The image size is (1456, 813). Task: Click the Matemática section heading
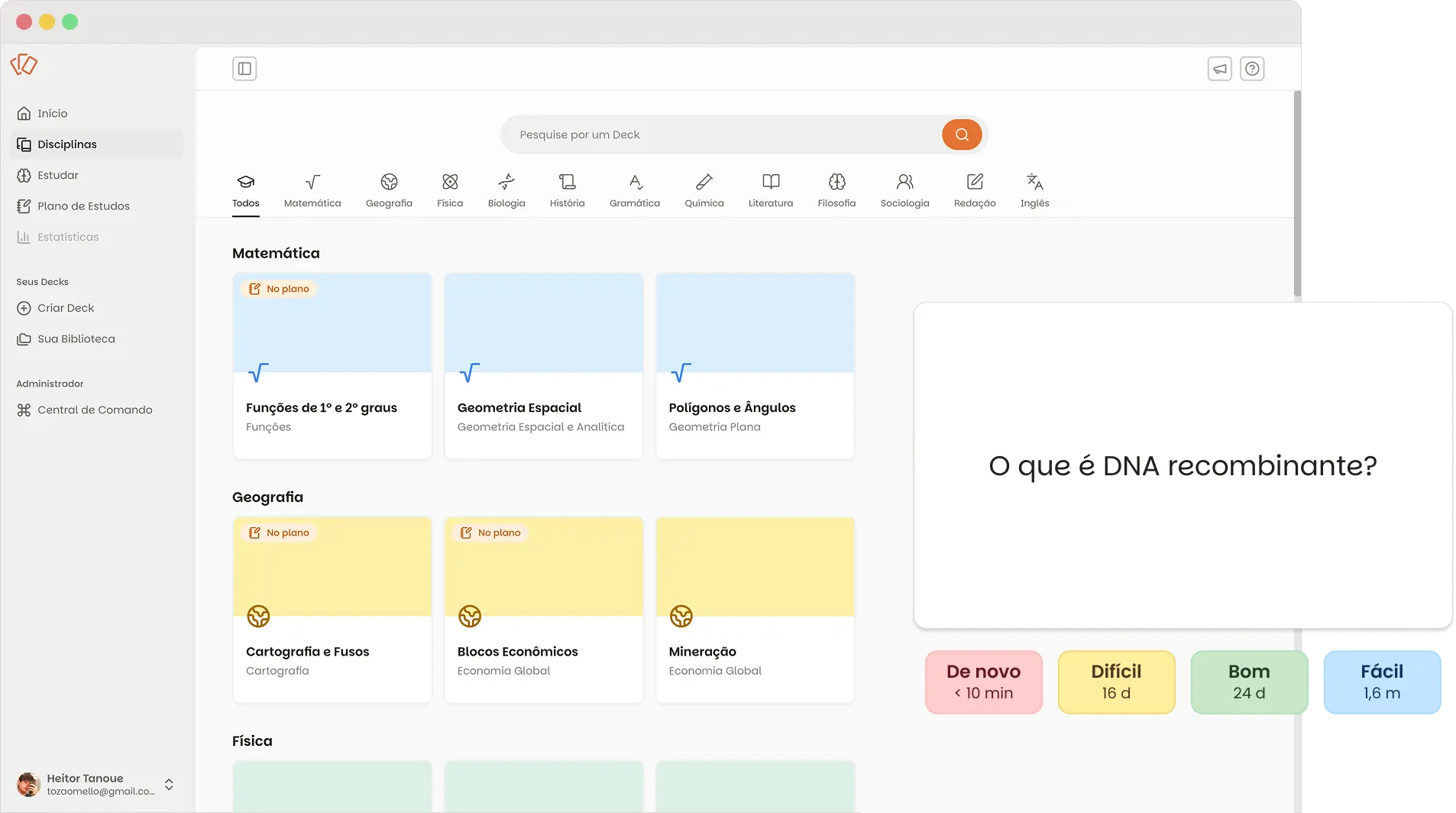pyautogui.click(x=276, y=253)
